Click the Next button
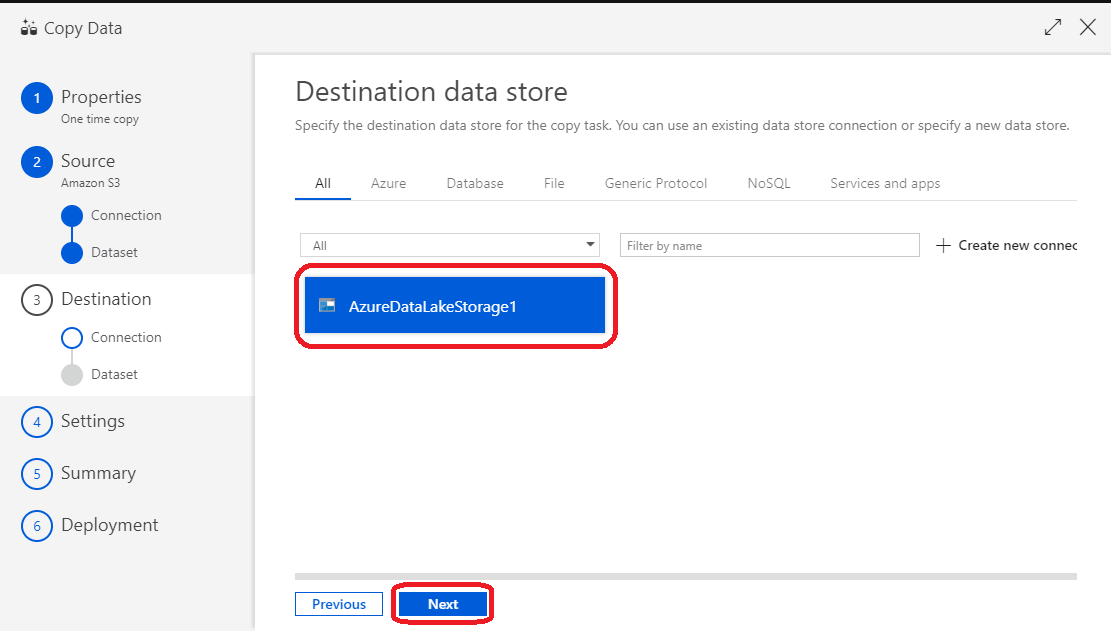The height and width of the screenshot is (631, 1111). point(442,604)
